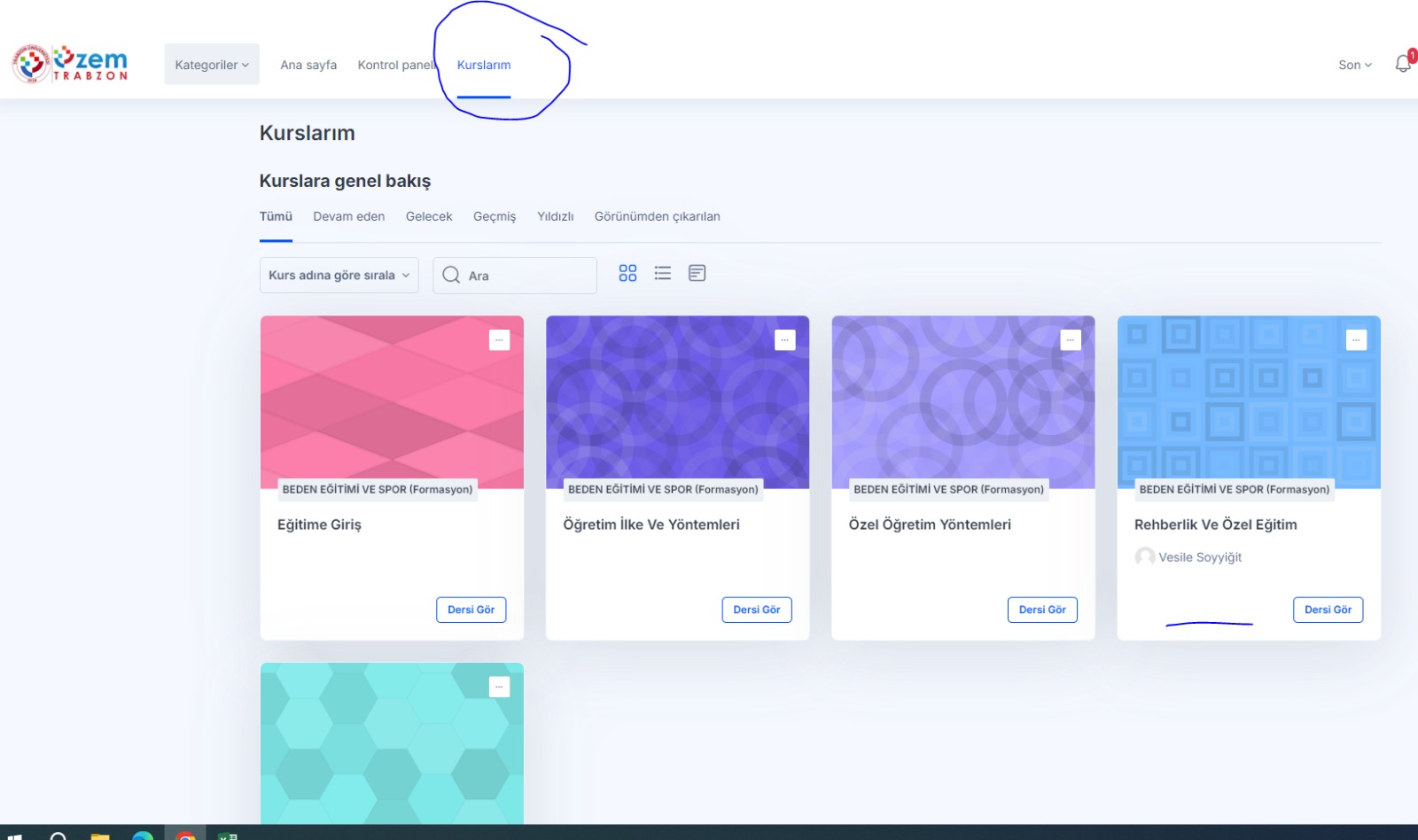Open options menu on Rehberlik Ve Özel Eğitim card
This screenshot has width=1418, height=840.
pyautogui.click(x=1356, y=340)
